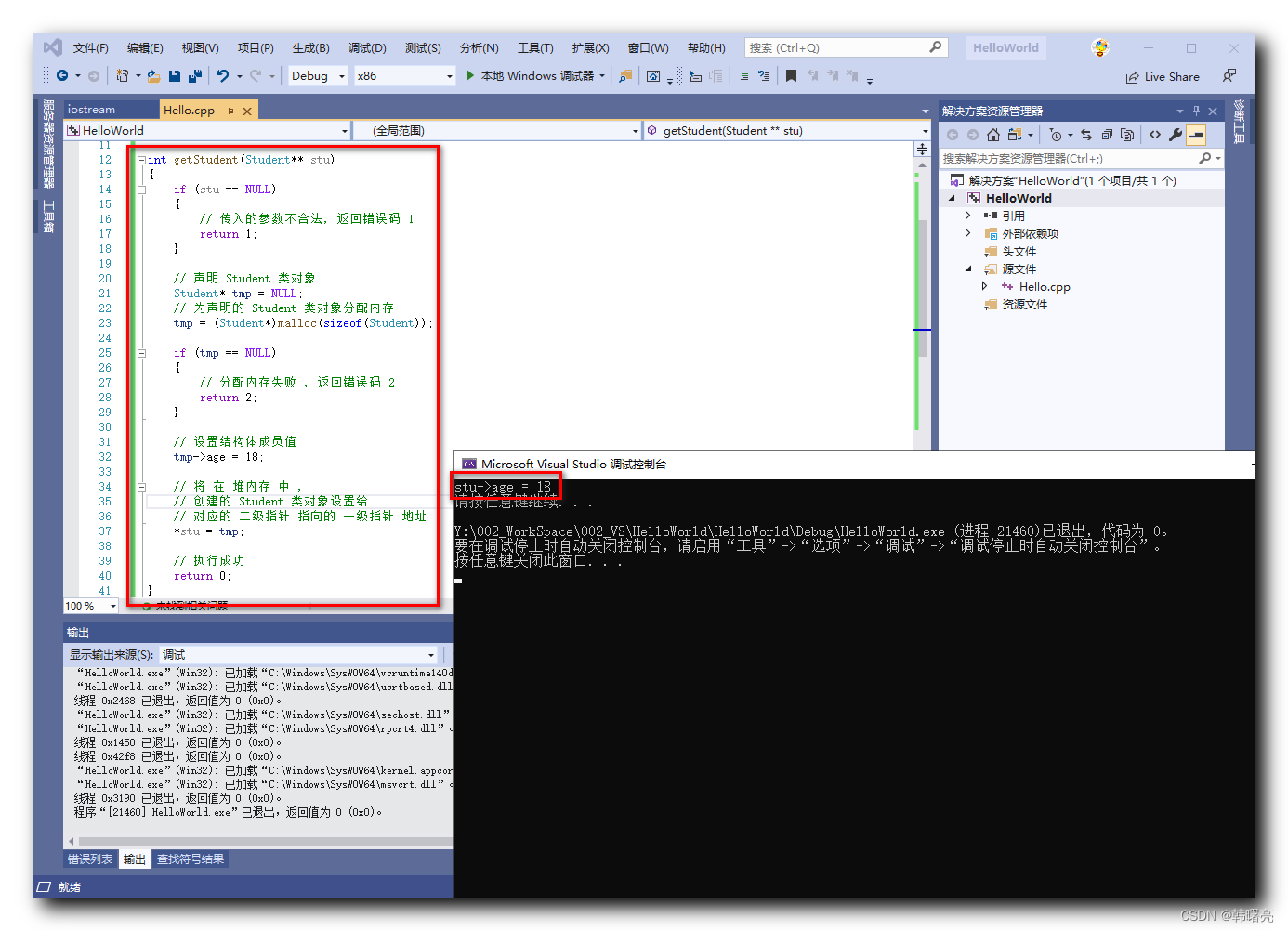
Task: Toggle pin on the Hello.cpp tab
Action: click(x=230, y=111)
